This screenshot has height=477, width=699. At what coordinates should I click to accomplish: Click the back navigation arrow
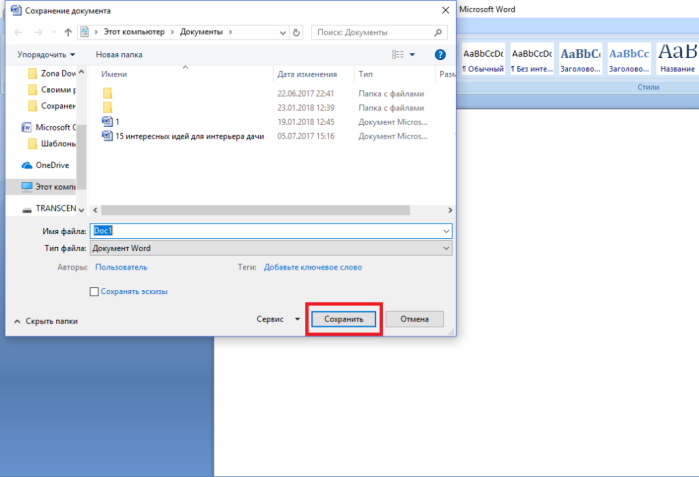pos(19,32)
